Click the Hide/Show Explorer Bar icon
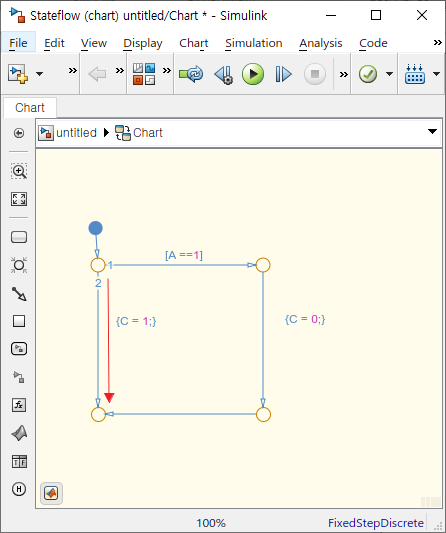This screenshot has height=533, width=446. coord(19,133)
